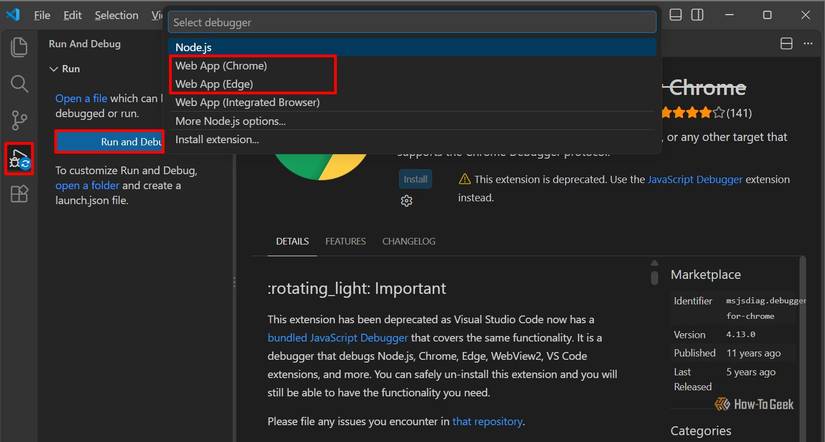Click the Published 11 years ago value
825x442 pixels.
[x=753, y=353]
